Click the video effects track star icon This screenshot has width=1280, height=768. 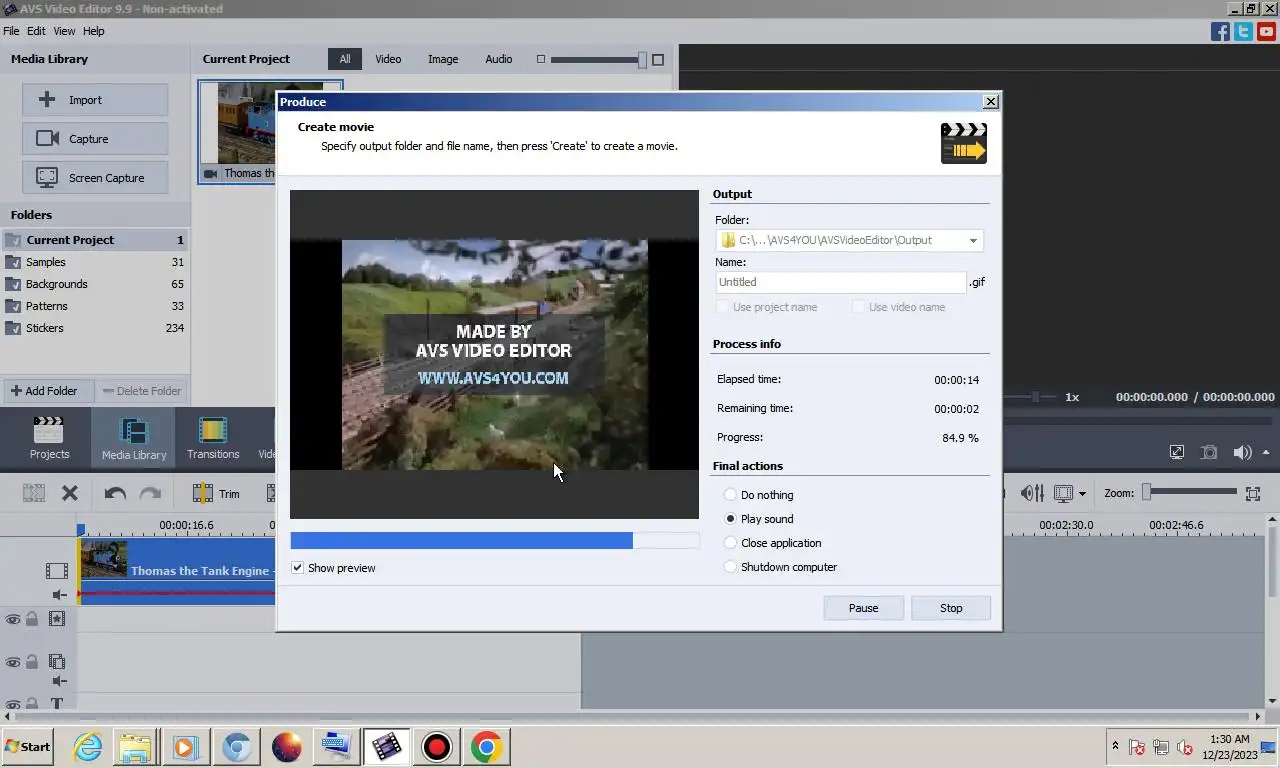(x=57, y=619)
